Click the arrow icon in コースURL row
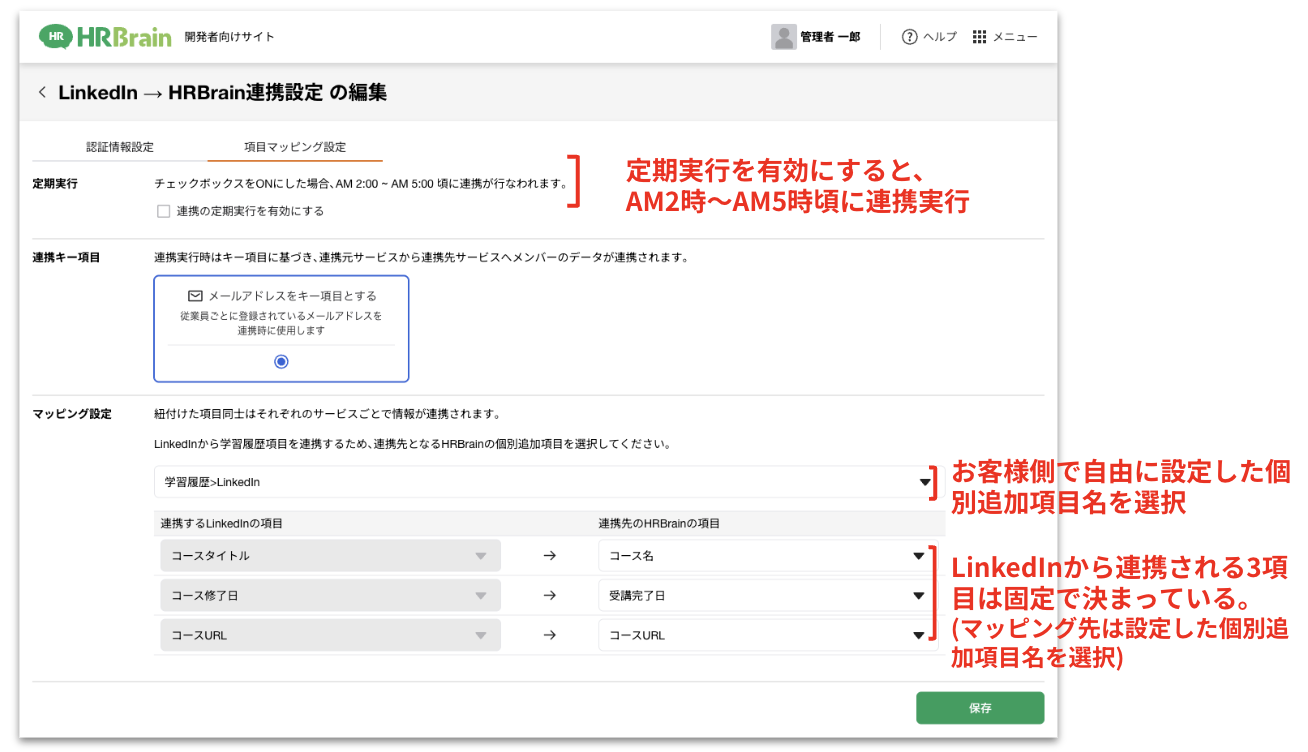Image resolution: width=1308 pixels, height=752 pixels. tap(549, 636)
